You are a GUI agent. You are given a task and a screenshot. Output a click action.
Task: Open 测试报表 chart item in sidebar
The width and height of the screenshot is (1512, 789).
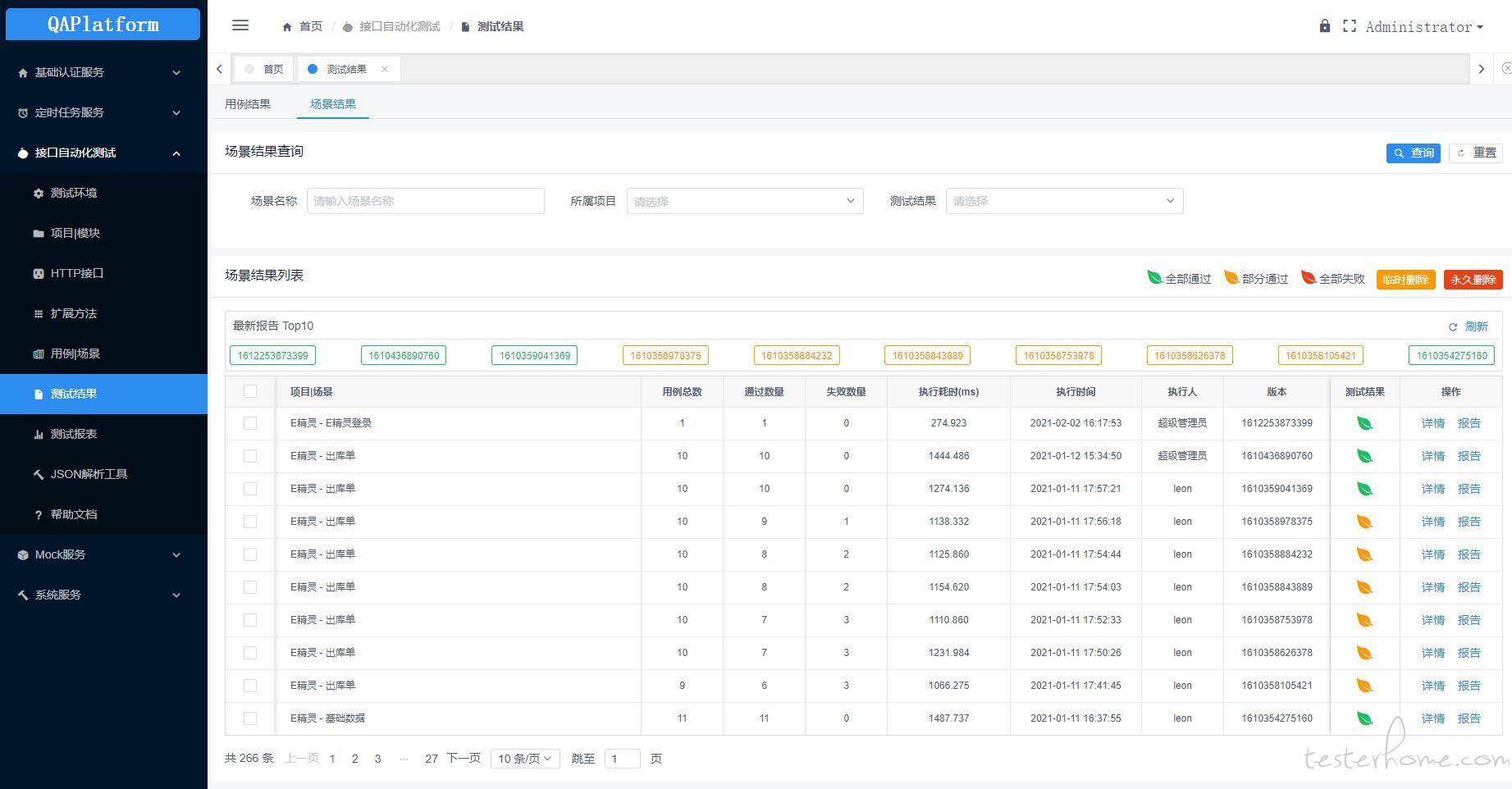click(x=103, y=434)
